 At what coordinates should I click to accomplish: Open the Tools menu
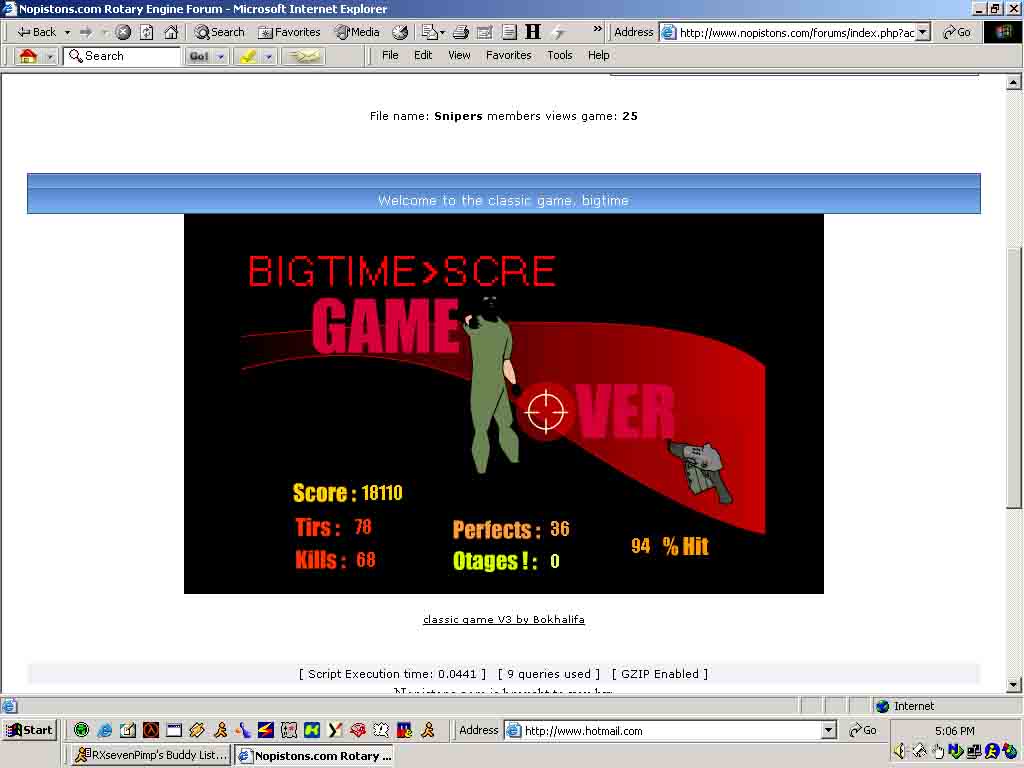click(559, 55)
